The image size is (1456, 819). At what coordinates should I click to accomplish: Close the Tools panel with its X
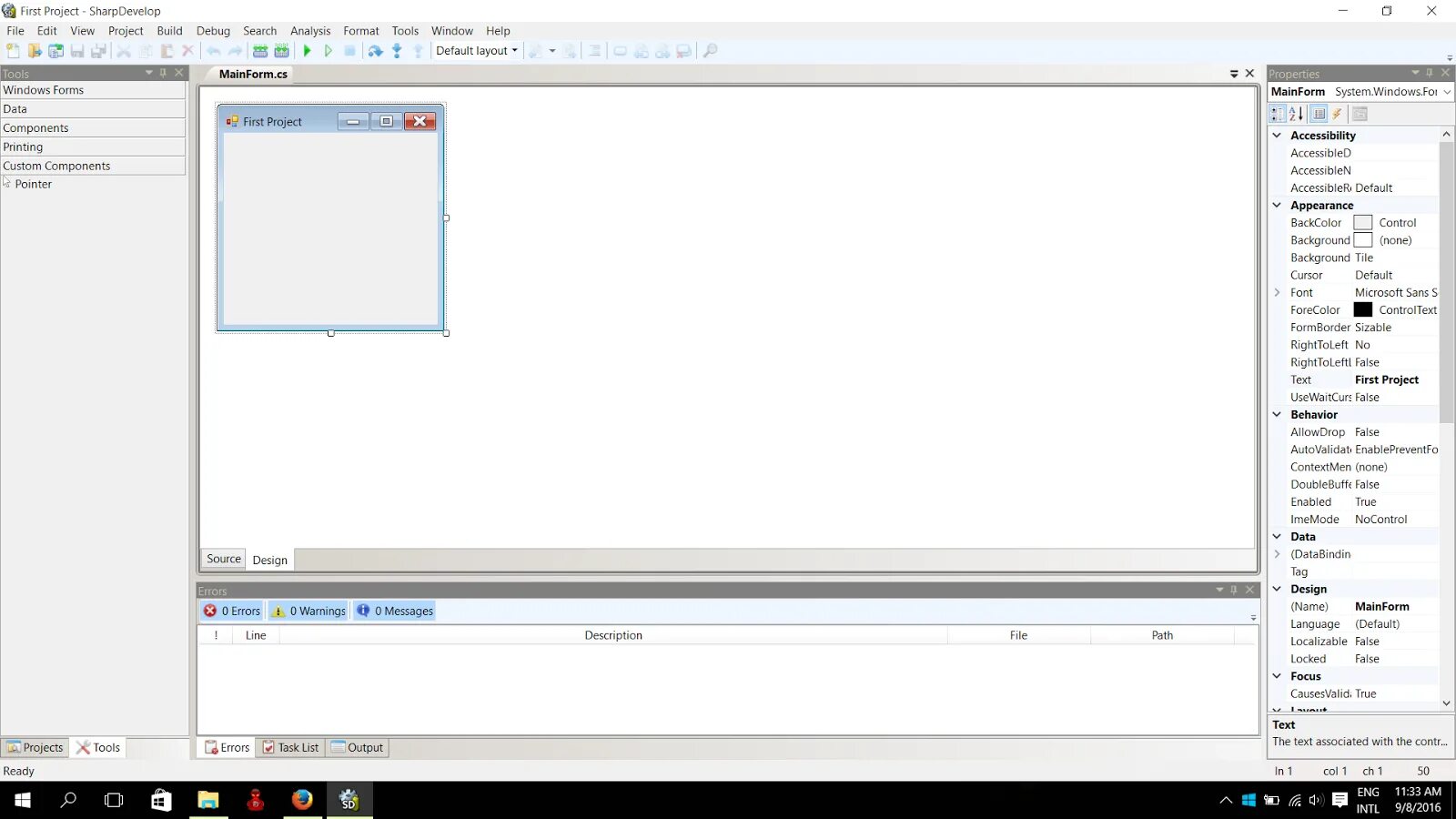[x=179, y=73]
